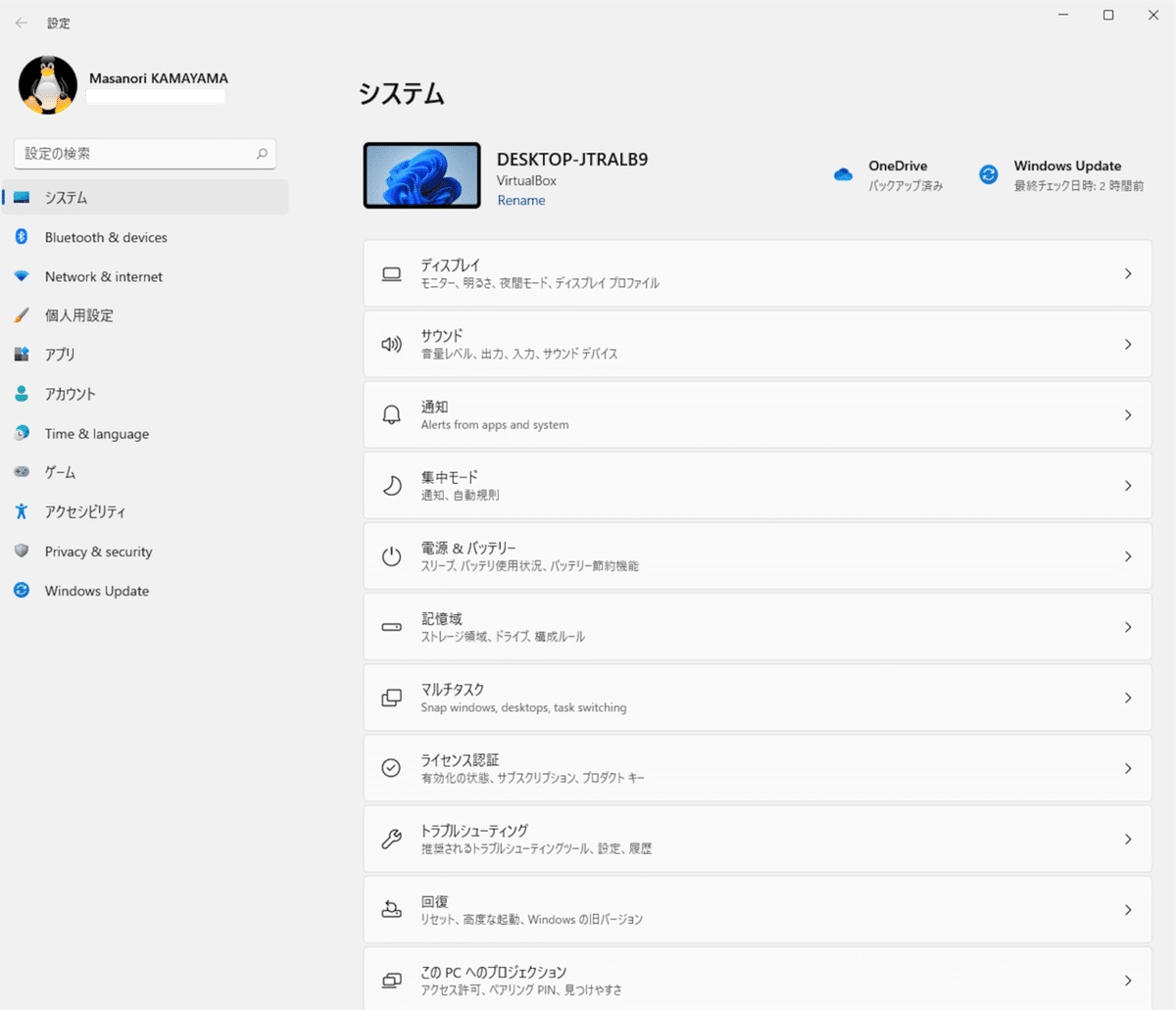Expand トラブルシューティング row chevron
The width and height of the screenshot is (1176, 1010).
(1128, 839)
